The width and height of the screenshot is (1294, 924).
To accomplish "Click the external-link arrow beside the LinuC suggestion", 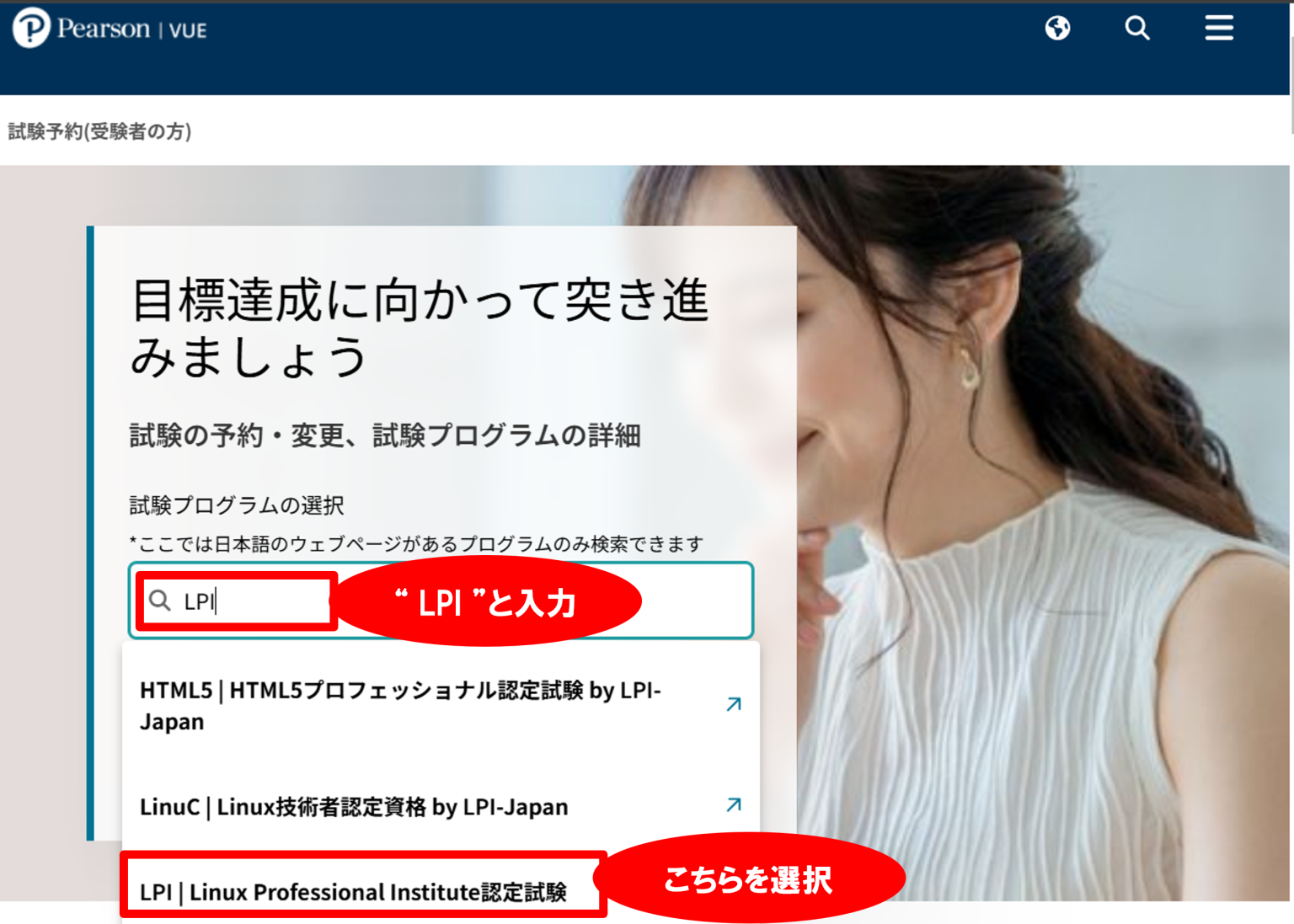I will coord(733,804).
